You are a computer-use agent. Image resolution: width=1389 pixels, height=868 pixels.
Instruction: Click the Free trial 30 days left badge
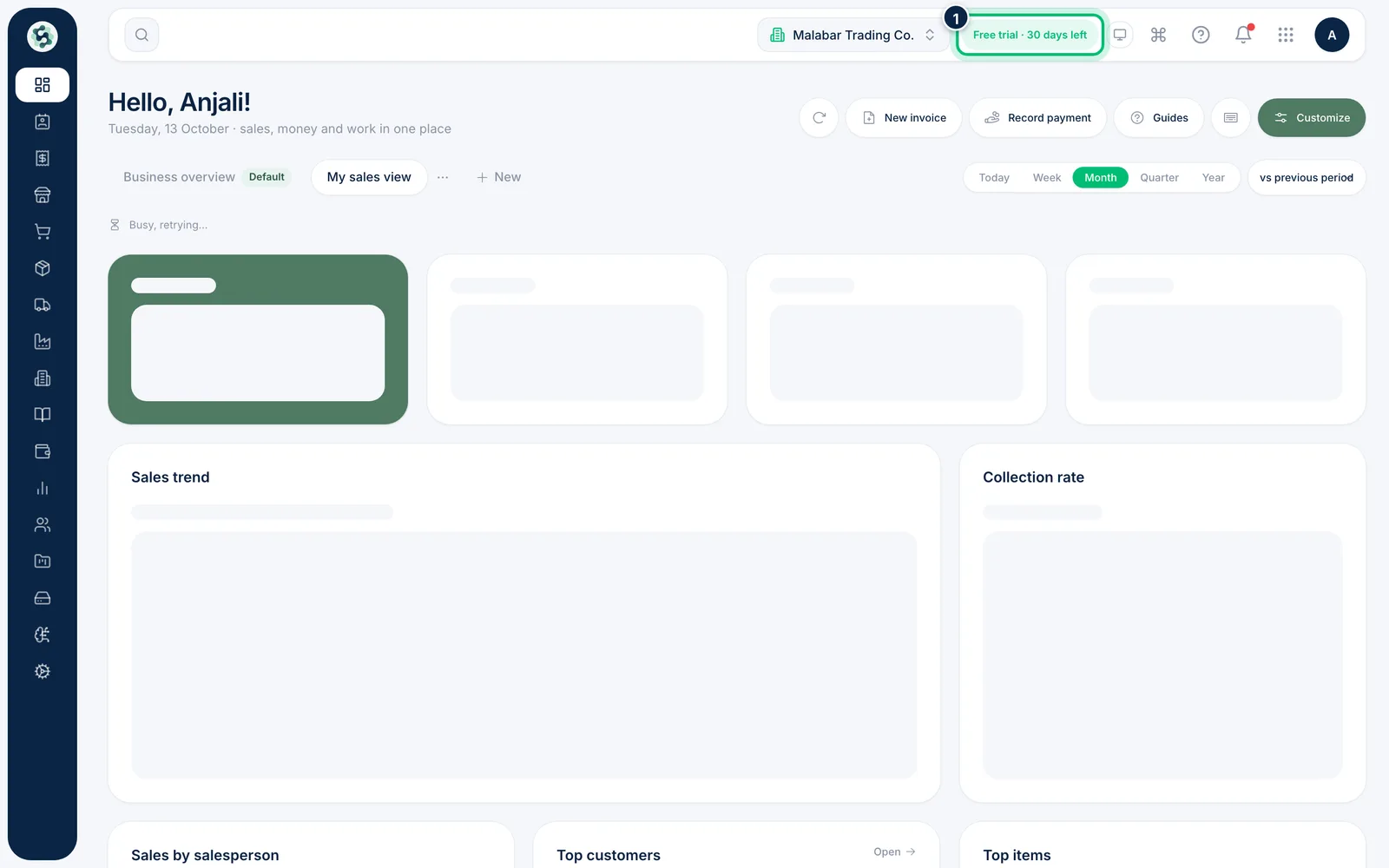(x=1030, y=35)
